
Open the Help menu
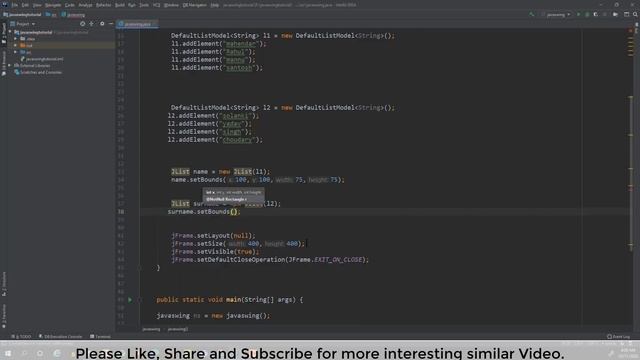pyautogui.click(x=215, y=5)
